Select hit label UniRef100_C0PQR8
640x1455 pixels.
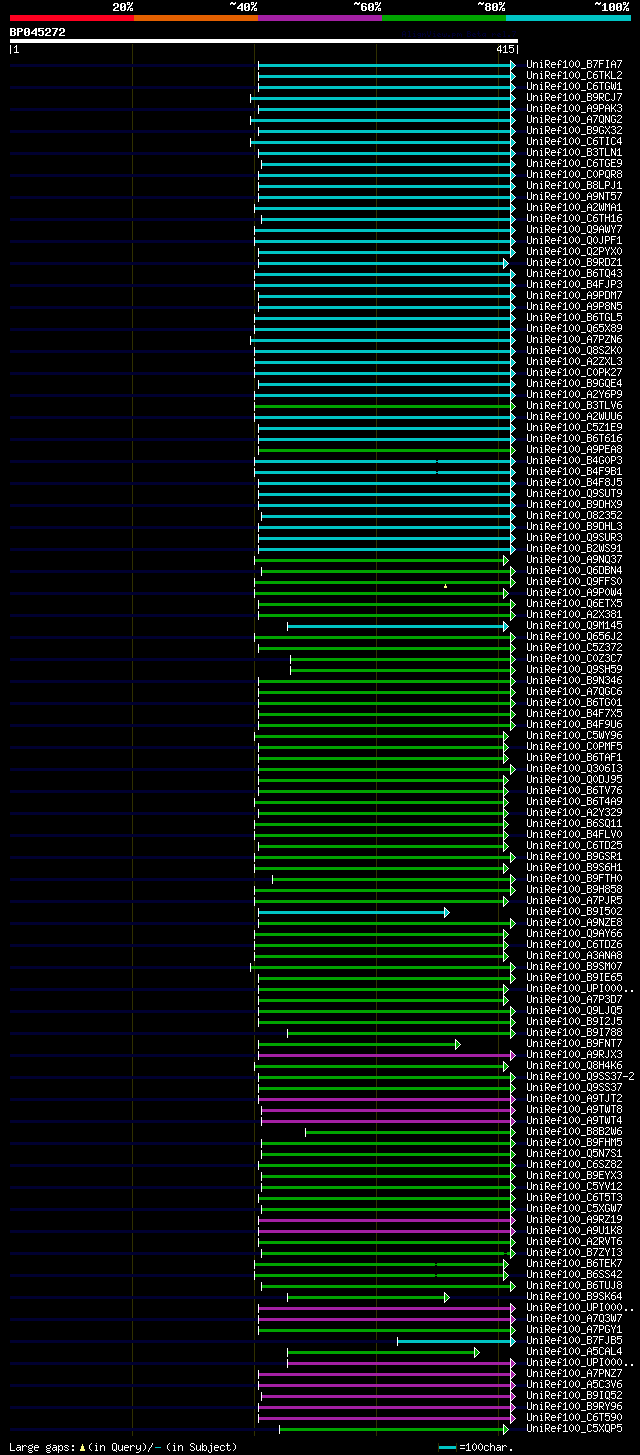click(573, 174)
